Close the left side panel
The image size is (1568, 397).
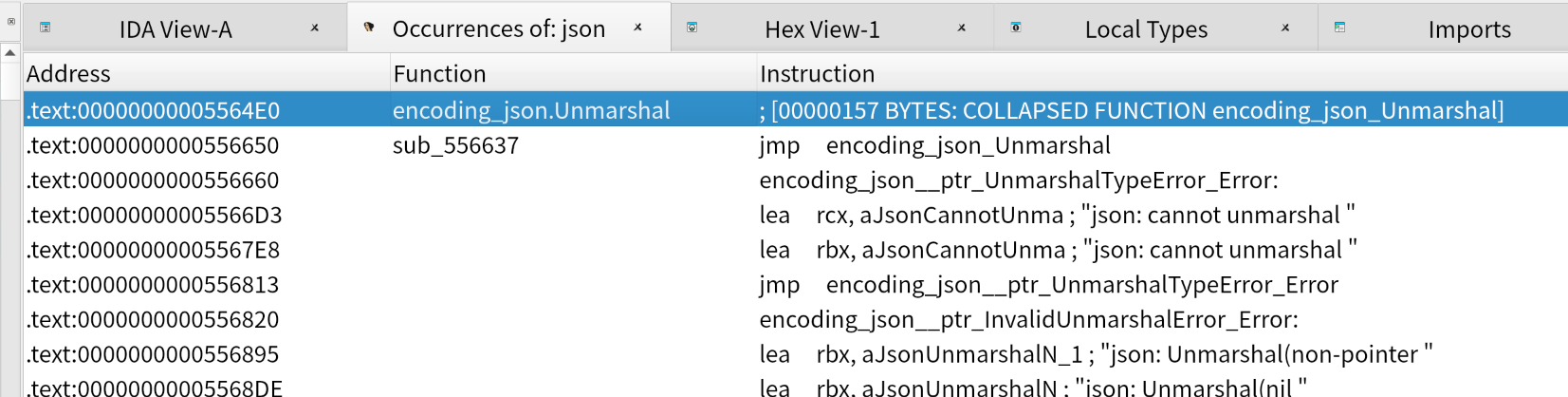(10, 21)
